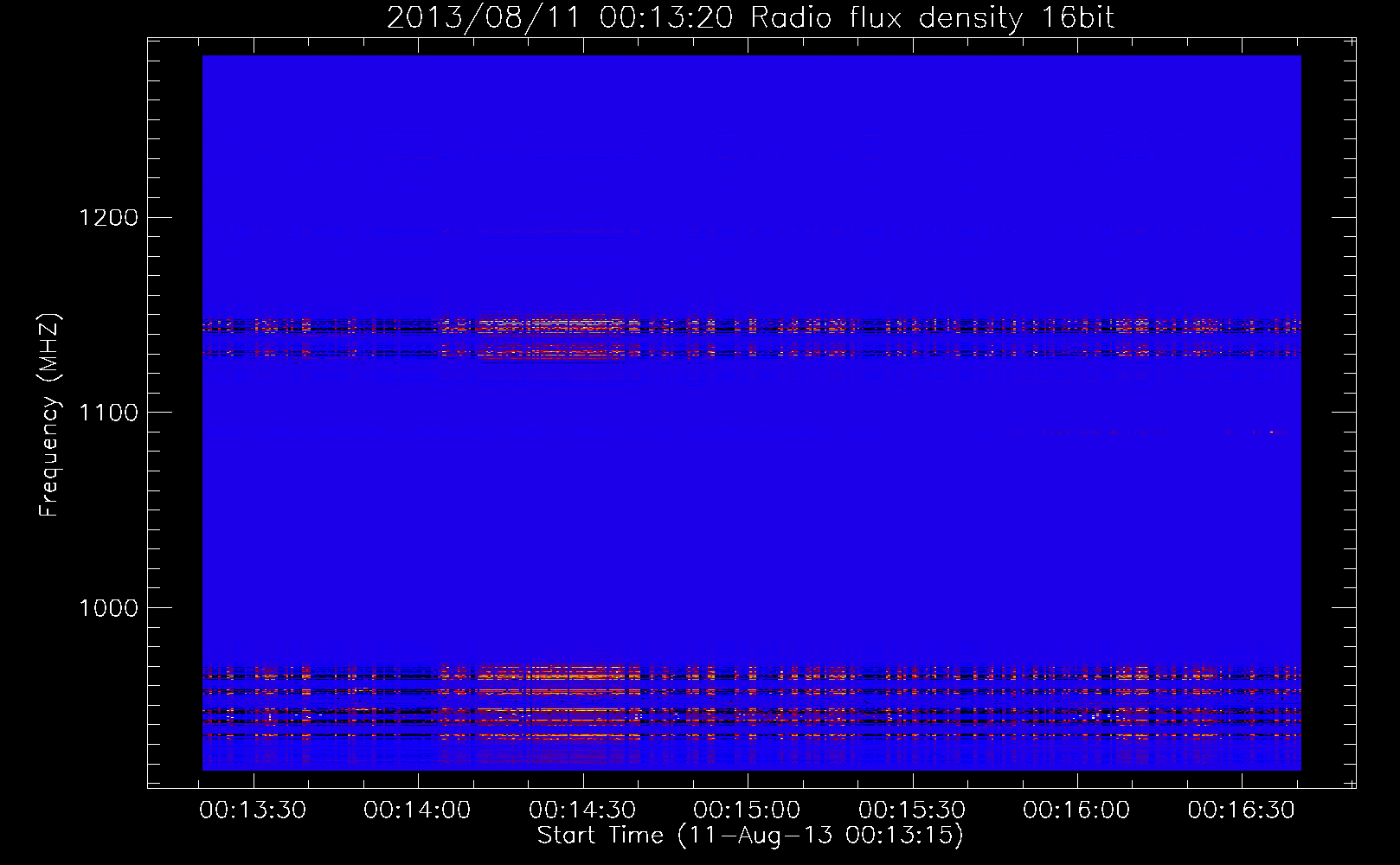Screen dimensions: 1400x865
Task: Click the "Frequency (MHZ)" axis label
Action: (48, 415)
